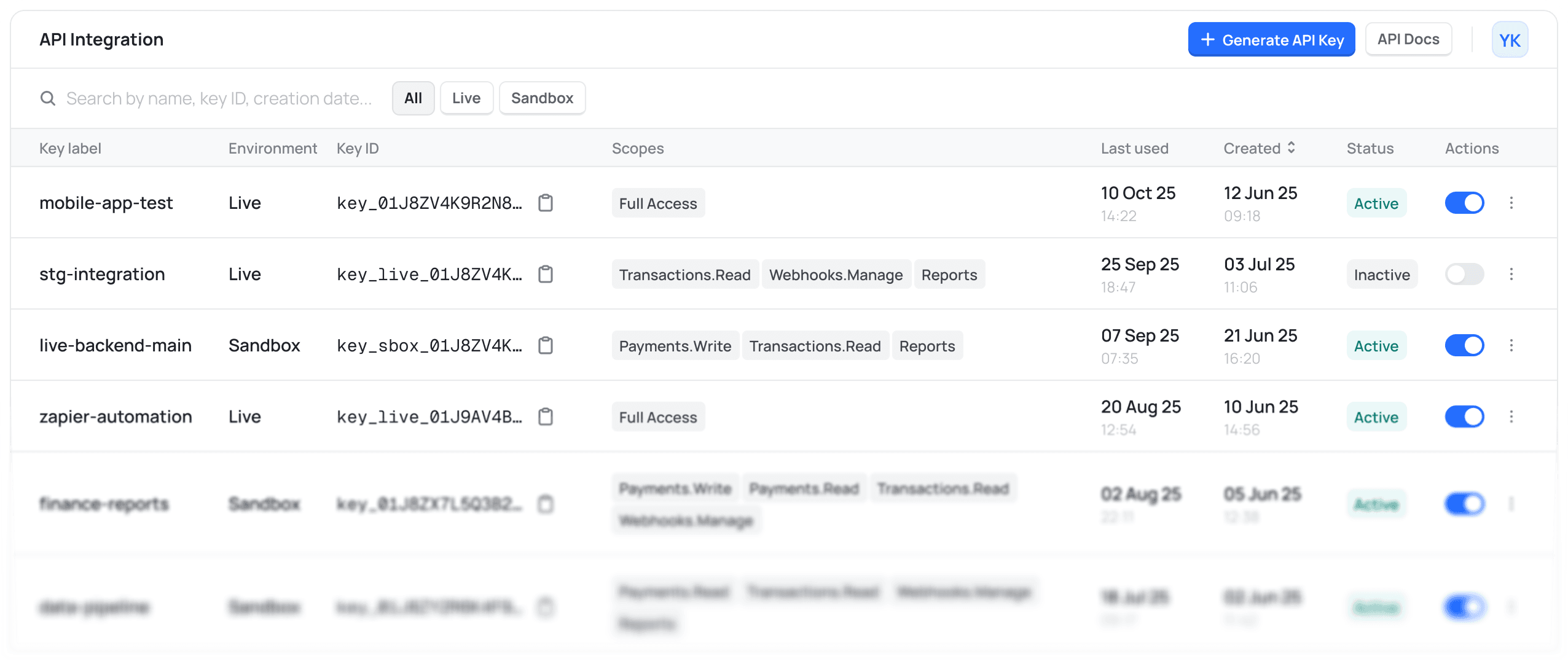Switch to the Sandbox filter tab
The height and width of the screenshot is (661, 1568).
click(x=541, y=98)
